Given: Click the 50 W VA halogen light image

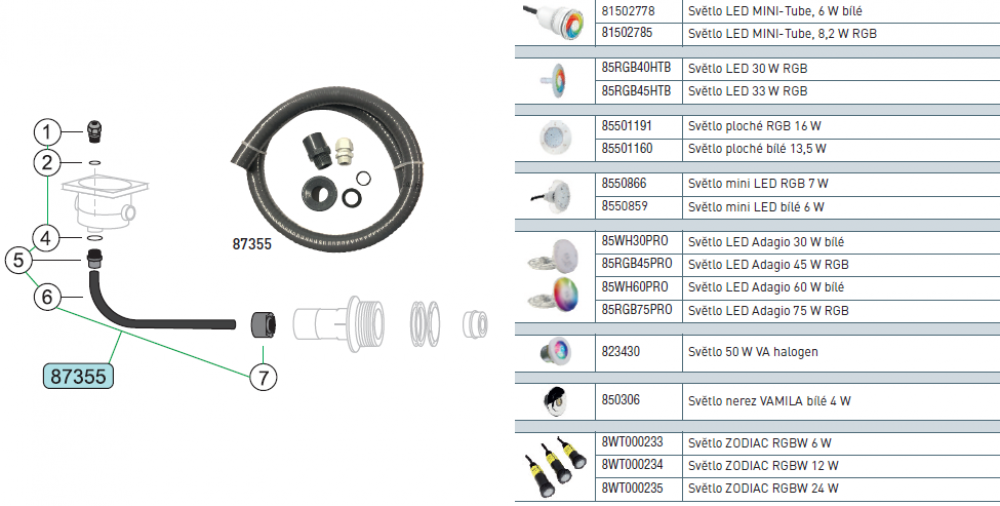Looking at the screenshot, I should pyautogui.click(x=554, y=352).
